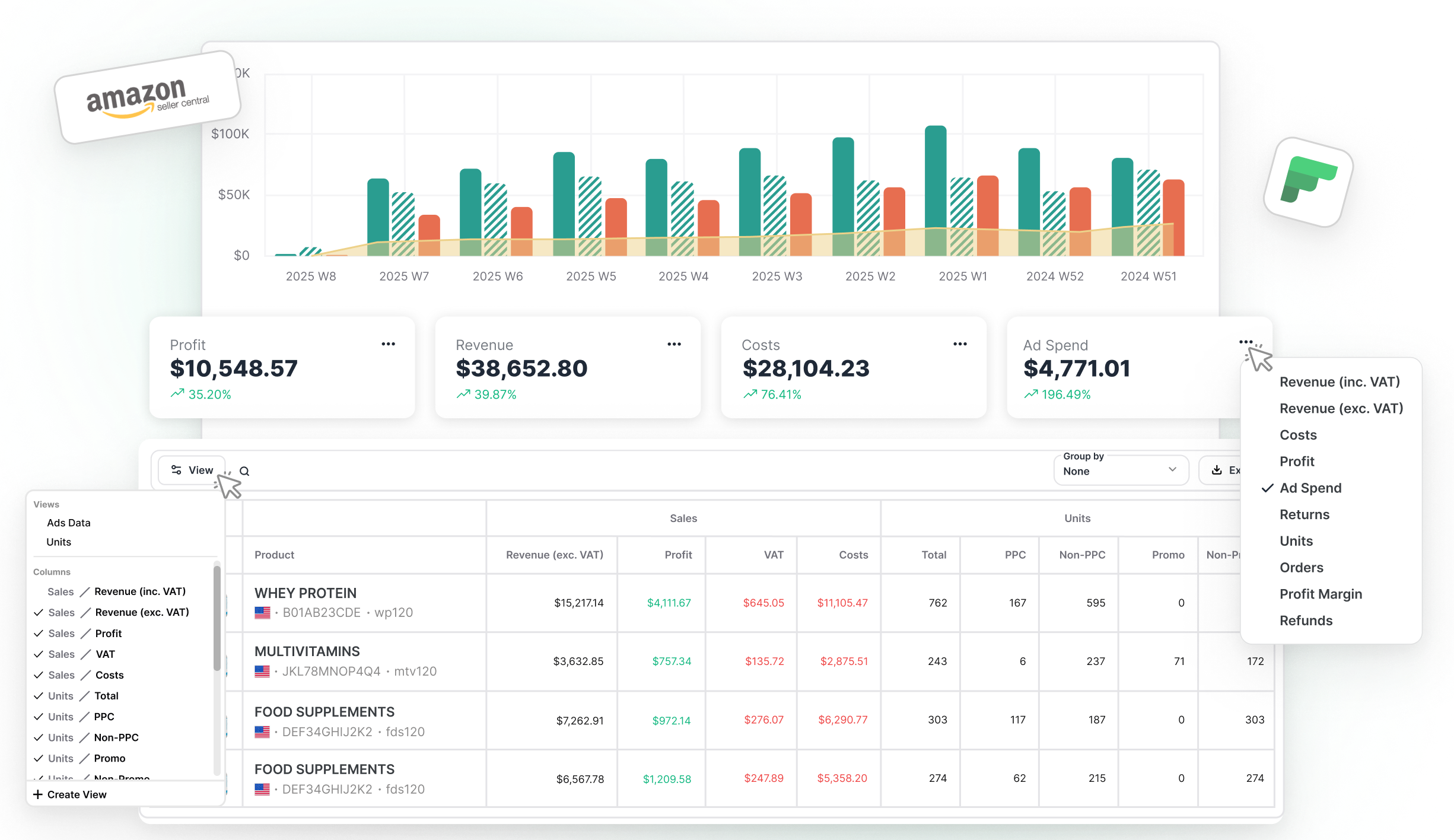Choose Orders in the metric menu
This screenshot has height=840, width=1454.
(1302, 568)
